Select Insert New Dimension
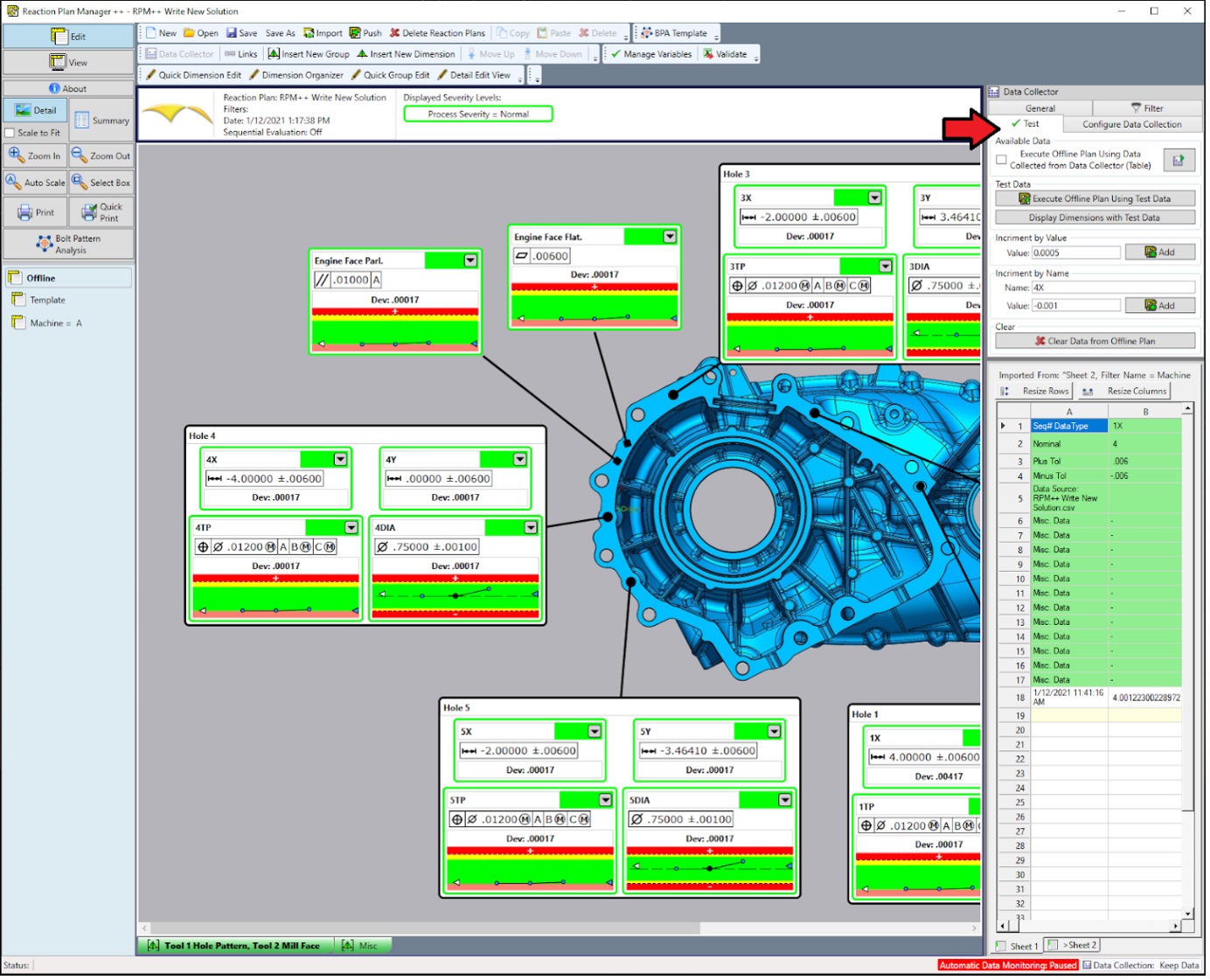This screenshot has height=980, width=1210. 408,53
